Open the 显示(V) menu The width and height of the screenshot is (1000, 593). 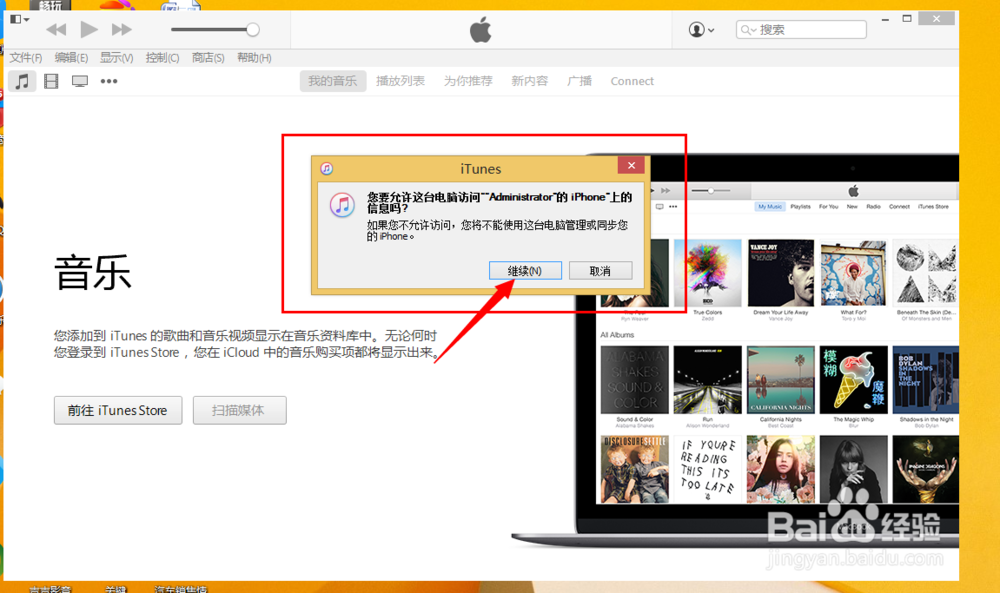pos(116,58)
